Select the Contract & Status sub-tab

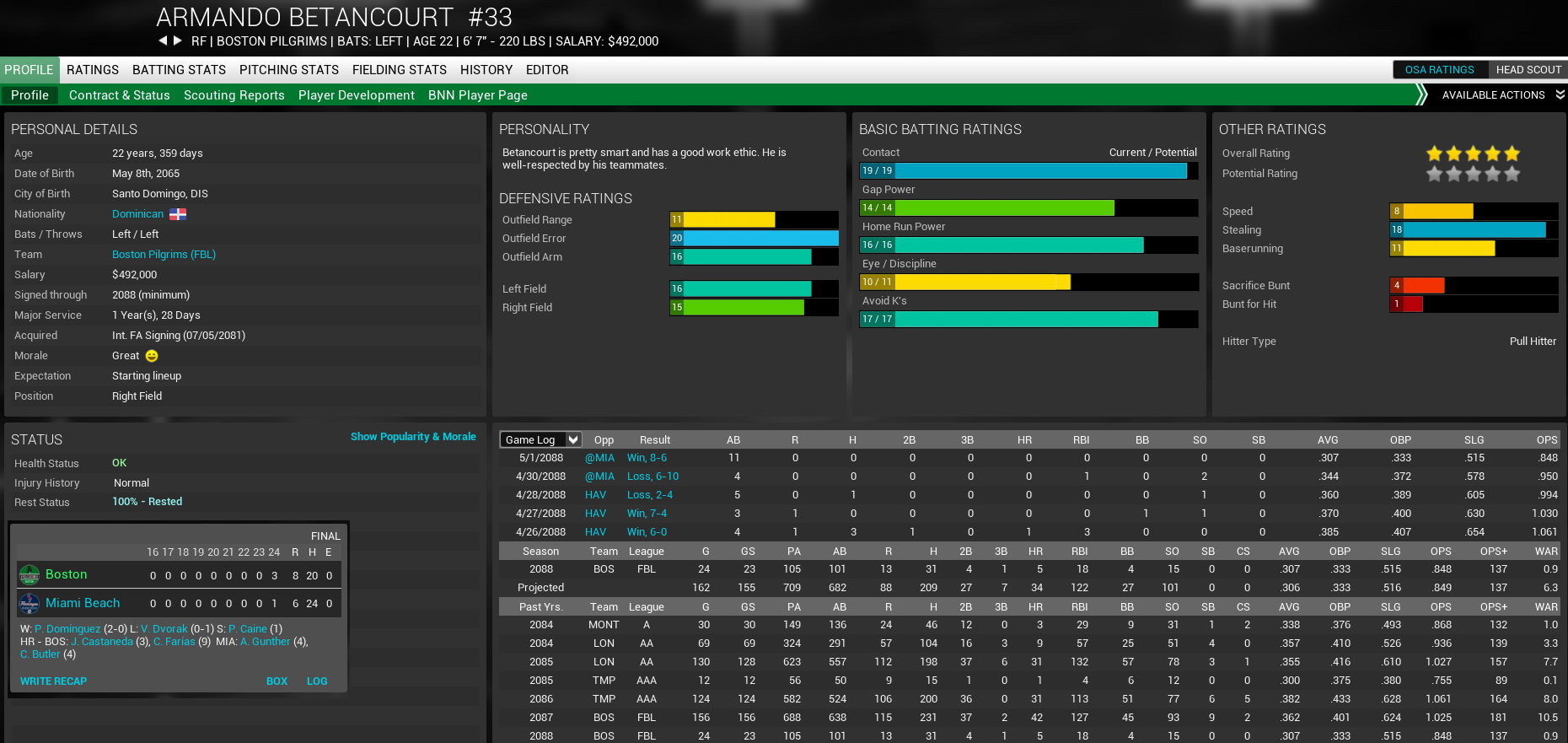click(x=120, y=95)
